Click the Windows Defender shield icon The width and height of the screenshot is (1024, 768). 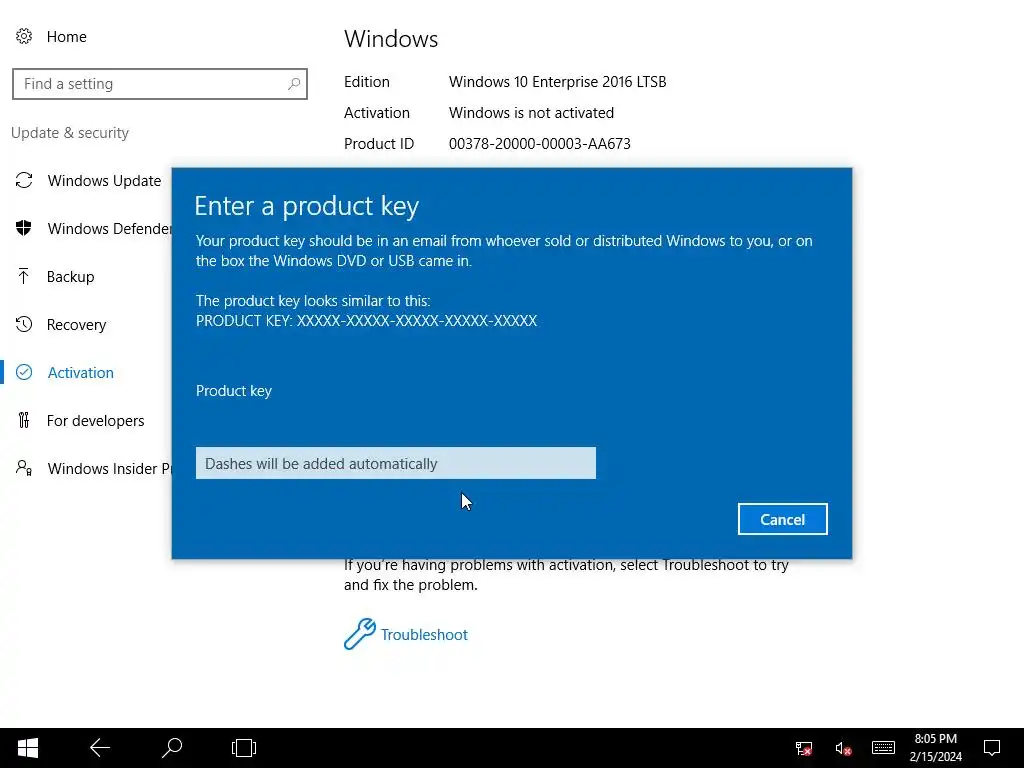pos(24,228)
